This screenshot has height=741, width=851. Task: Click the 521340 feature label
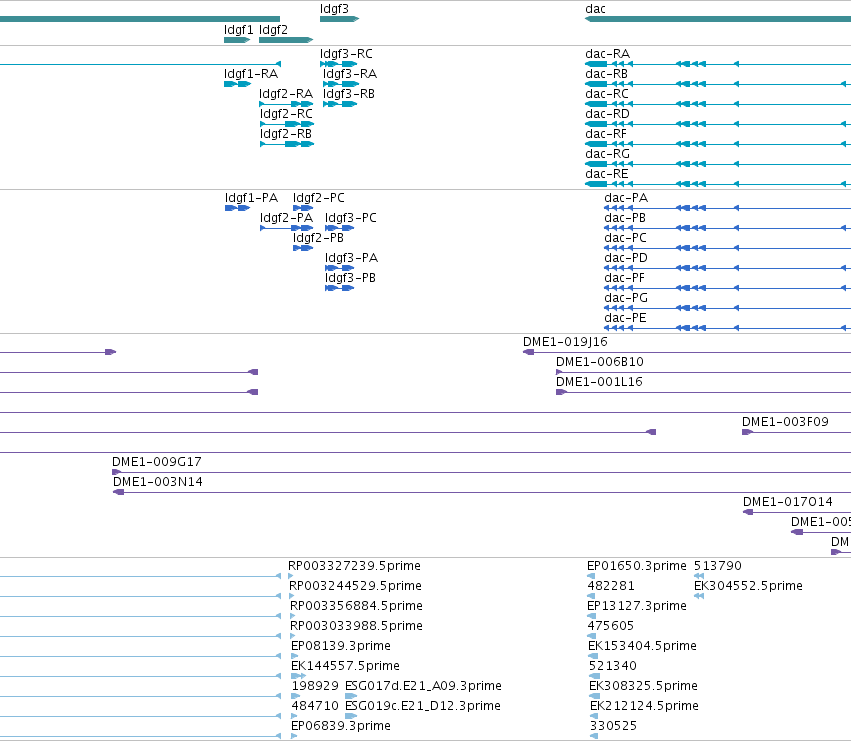point(613,666)
